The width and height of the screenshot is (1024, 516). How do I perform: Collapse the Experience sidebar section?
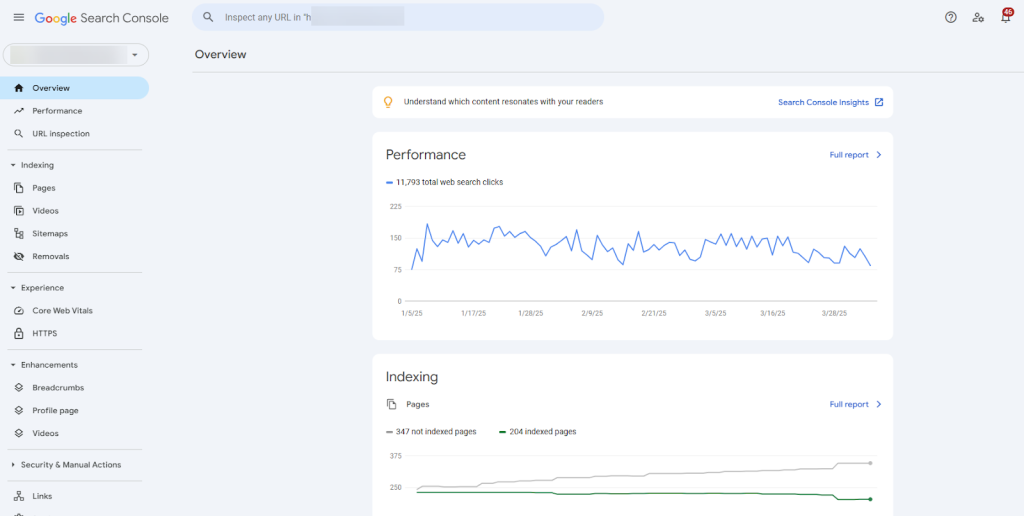click(x=13, y=288)
